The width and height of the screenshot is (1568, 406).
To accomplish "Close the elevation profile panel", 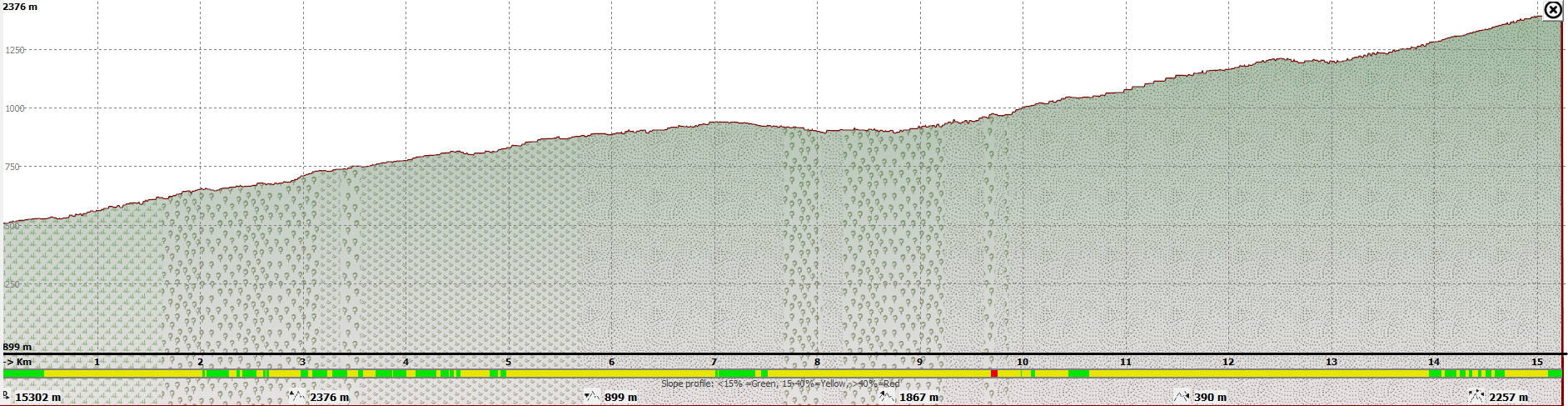I will coord(1553,10).
